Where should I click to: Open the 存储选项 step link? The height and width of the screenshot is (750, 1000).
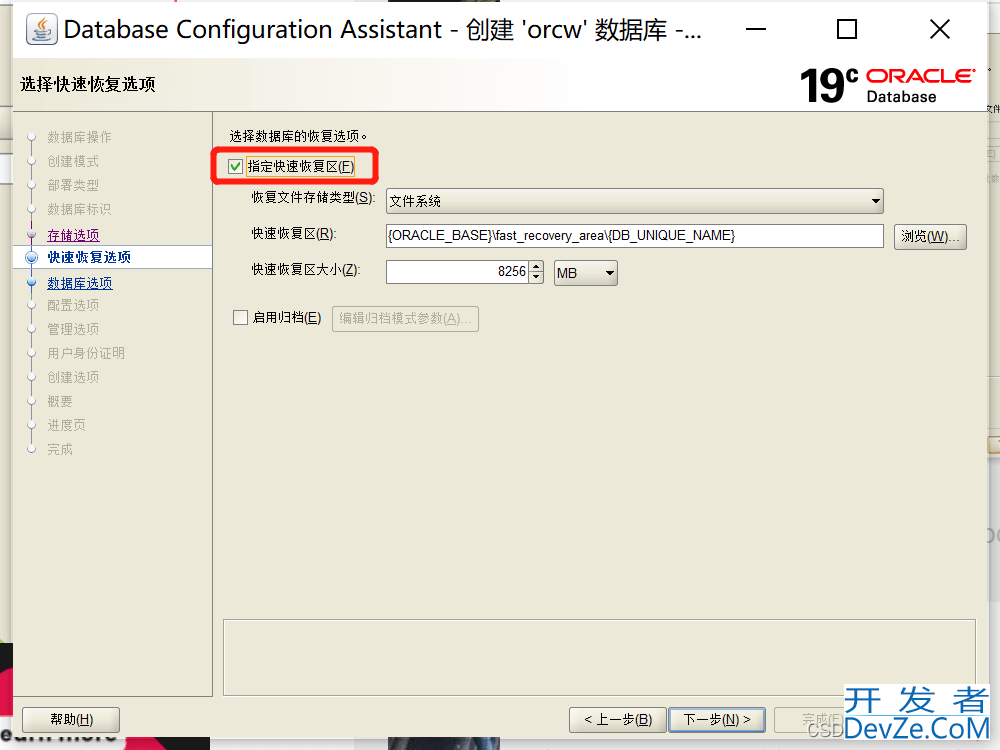[x=73, y=235]
